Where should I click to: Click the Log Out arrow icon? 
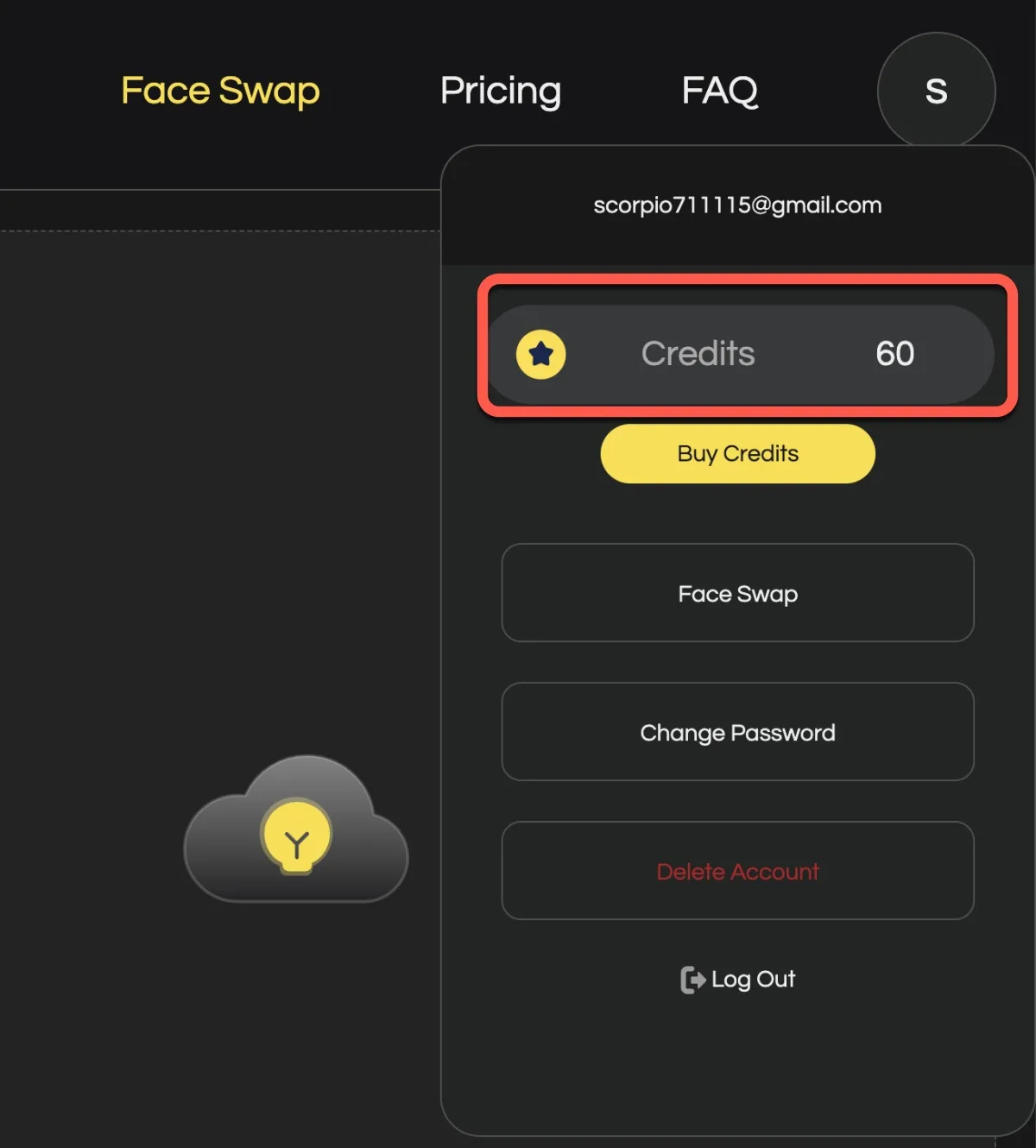pyautogui.click(x=692, y=980)
